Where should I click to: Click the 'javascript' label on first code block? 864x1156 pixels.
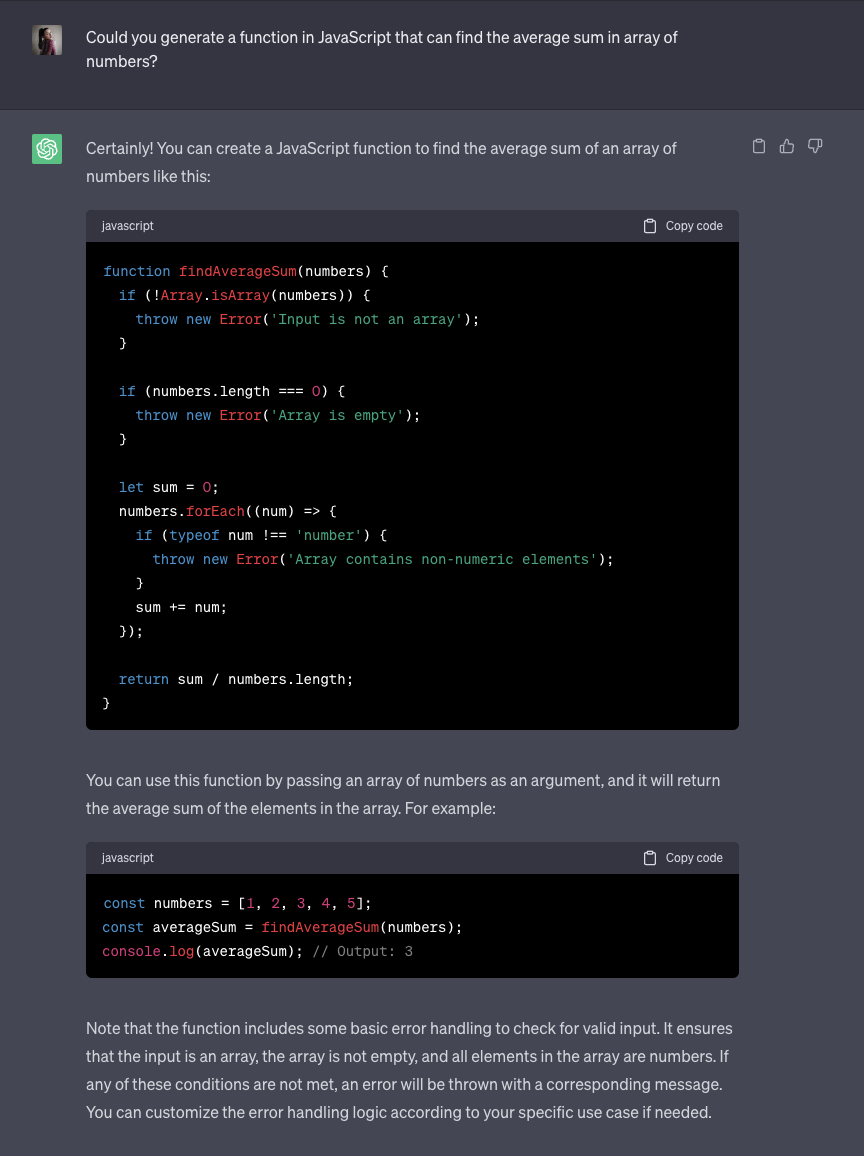click(128, 226)
